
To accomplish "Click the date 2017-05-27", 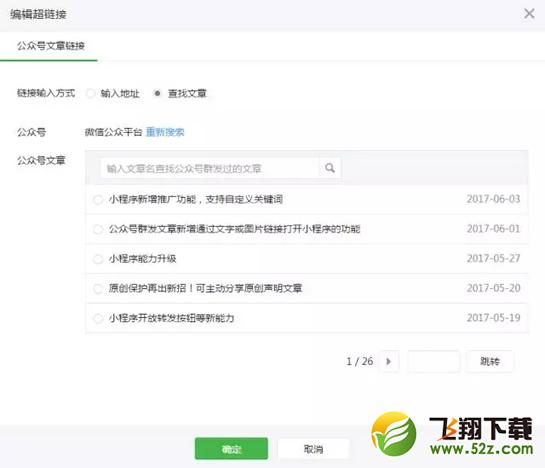I will click(493, 258).
